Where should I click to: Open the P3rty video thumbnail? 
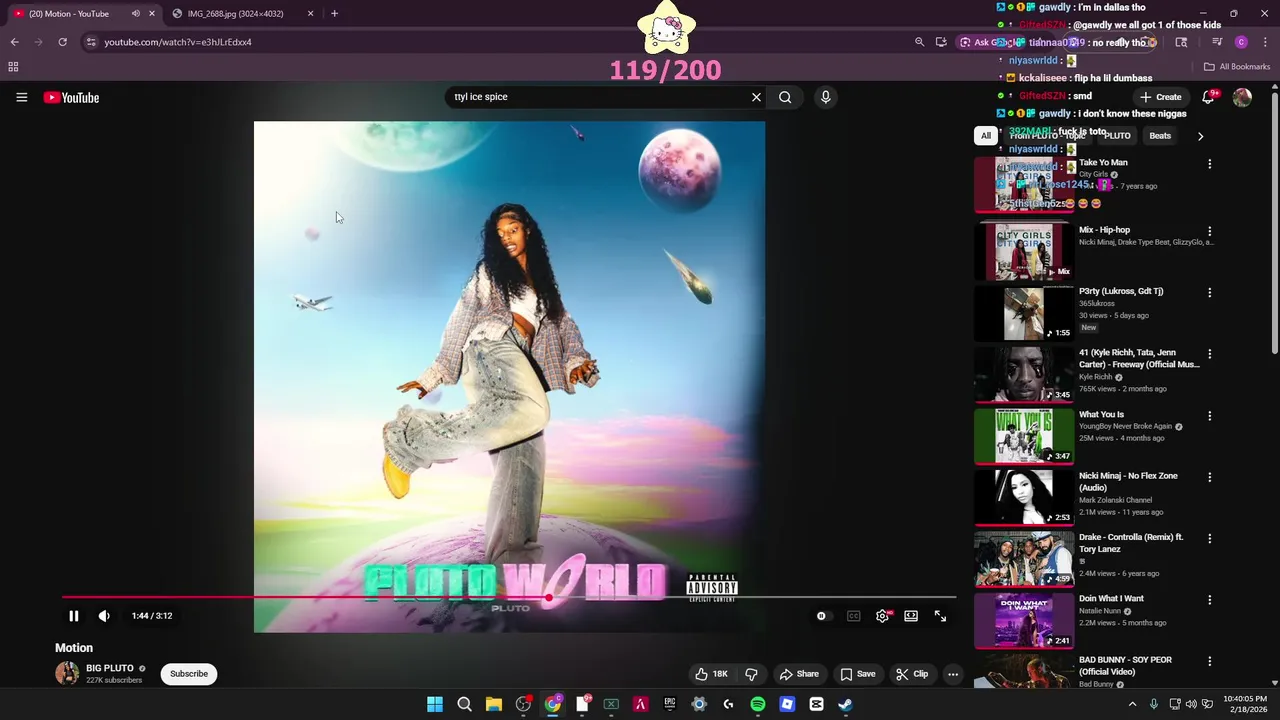point(1024,312)
